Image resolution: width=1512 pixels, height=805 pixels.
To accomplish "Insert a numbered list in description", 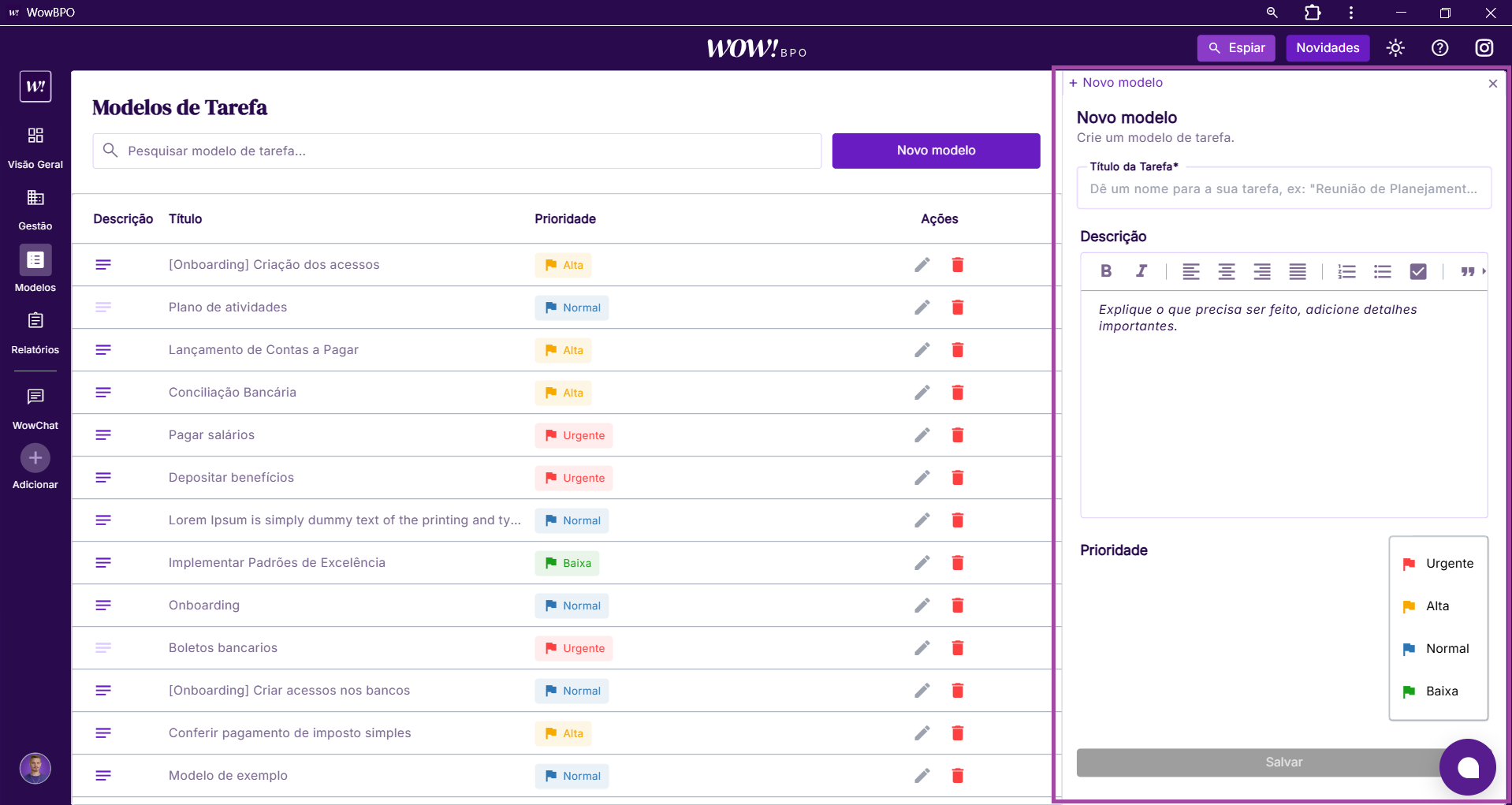I will 1346,271.
